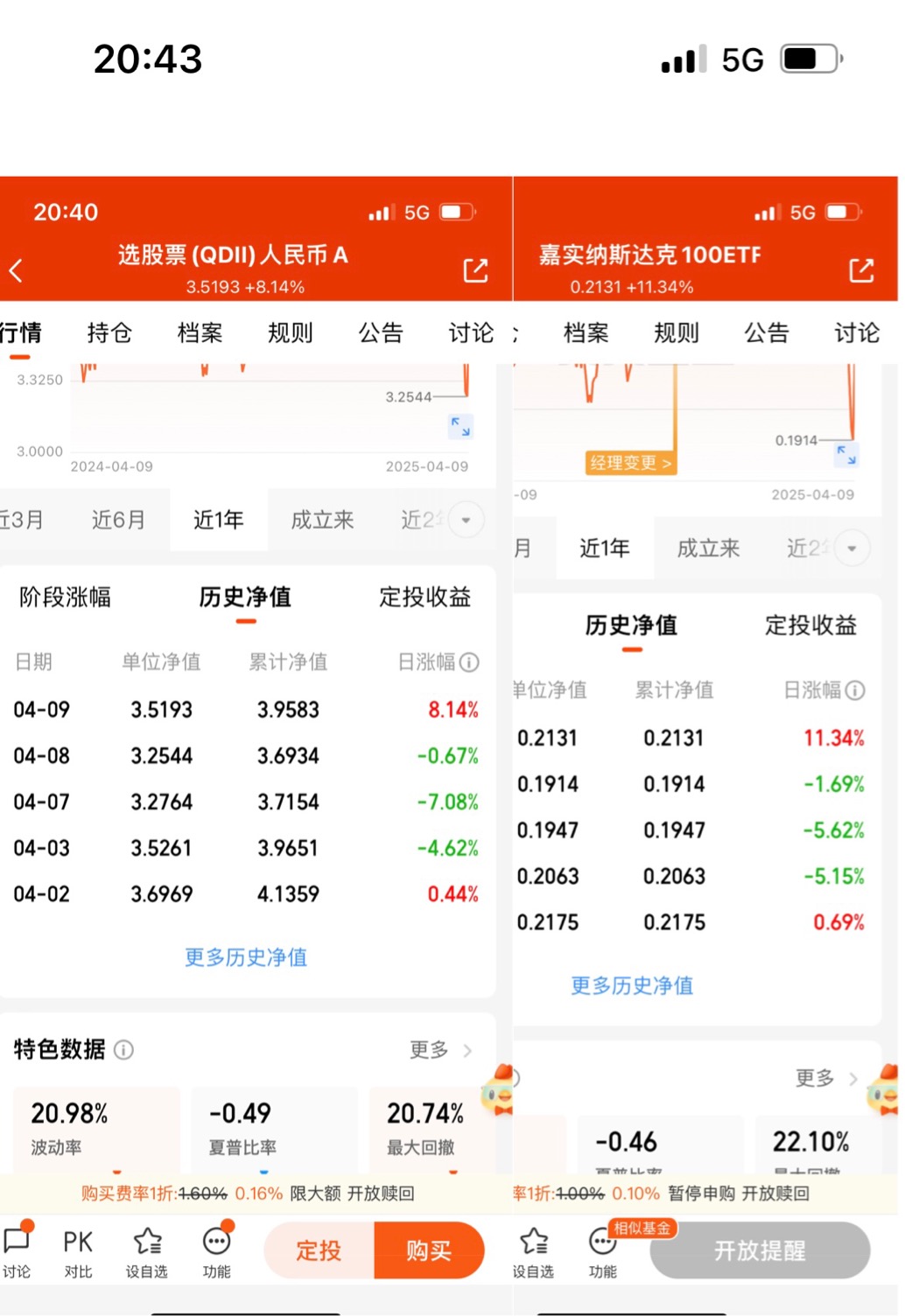This screenshot has width=905, height=1316.
Task: Open 更多历史净值 link in left fund
Action: [246, 957]
